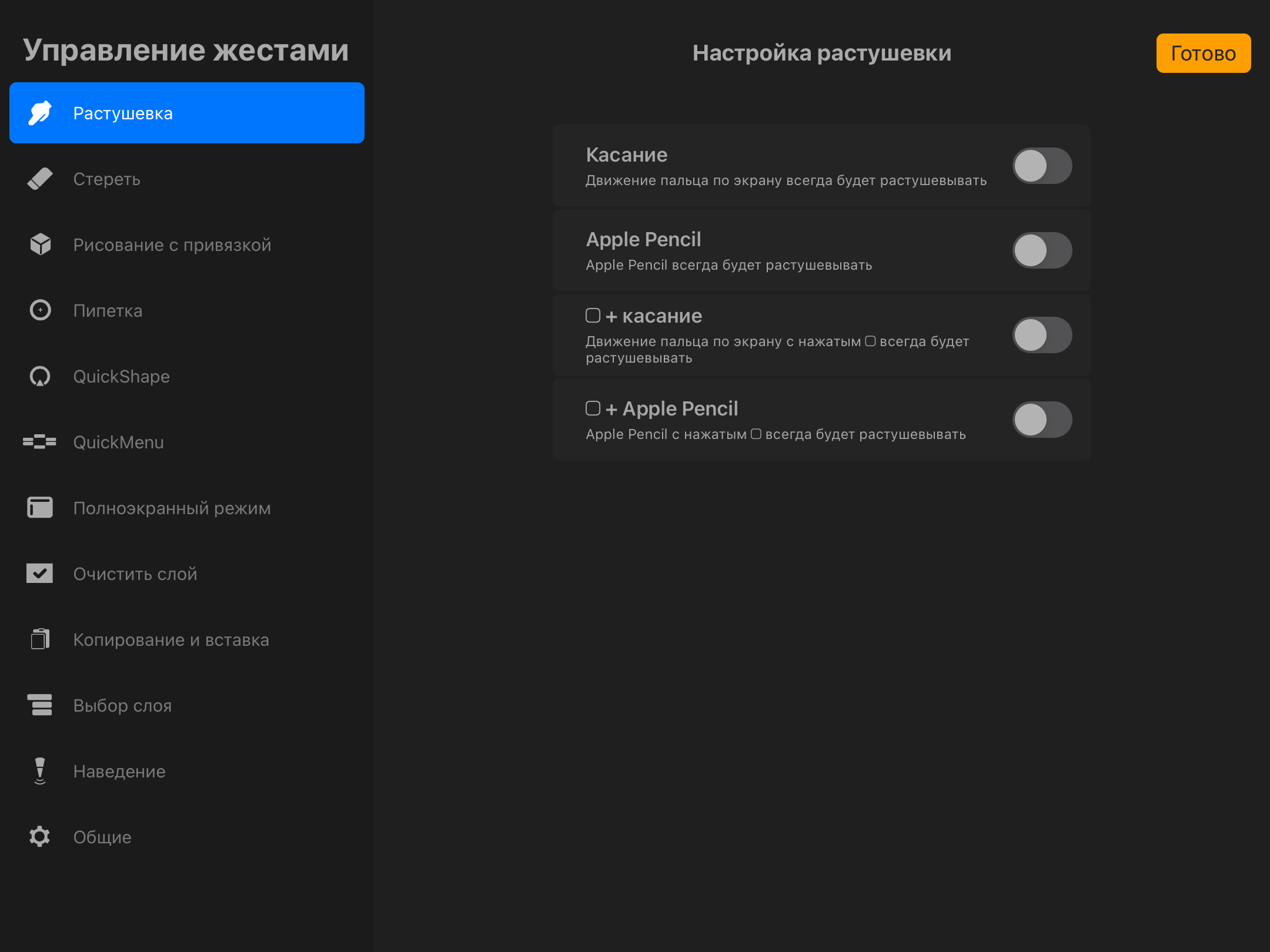Click the Рисование с привязкой cube icon
The image size is (1270, 952).
(x=40, y=244)
